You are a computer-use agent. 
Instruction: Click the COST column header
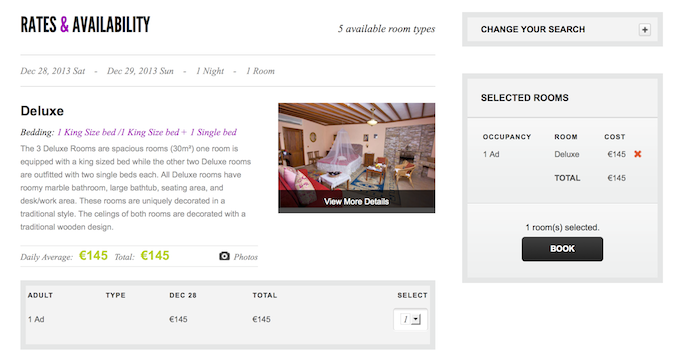click(x=615, y=137)
